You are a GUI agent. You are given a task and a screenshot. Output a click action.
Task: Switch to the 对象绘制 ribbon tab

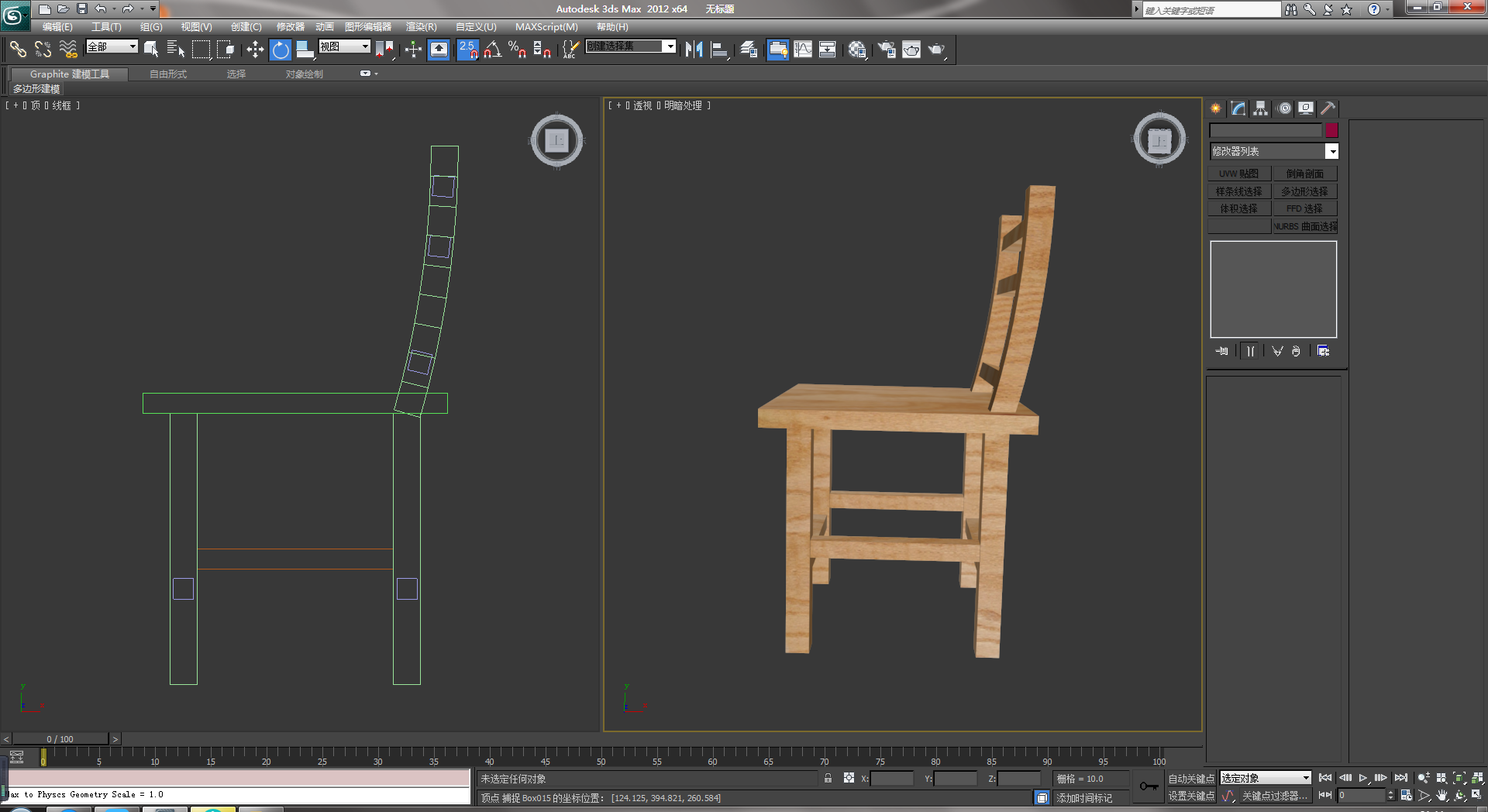coord(305,74)
